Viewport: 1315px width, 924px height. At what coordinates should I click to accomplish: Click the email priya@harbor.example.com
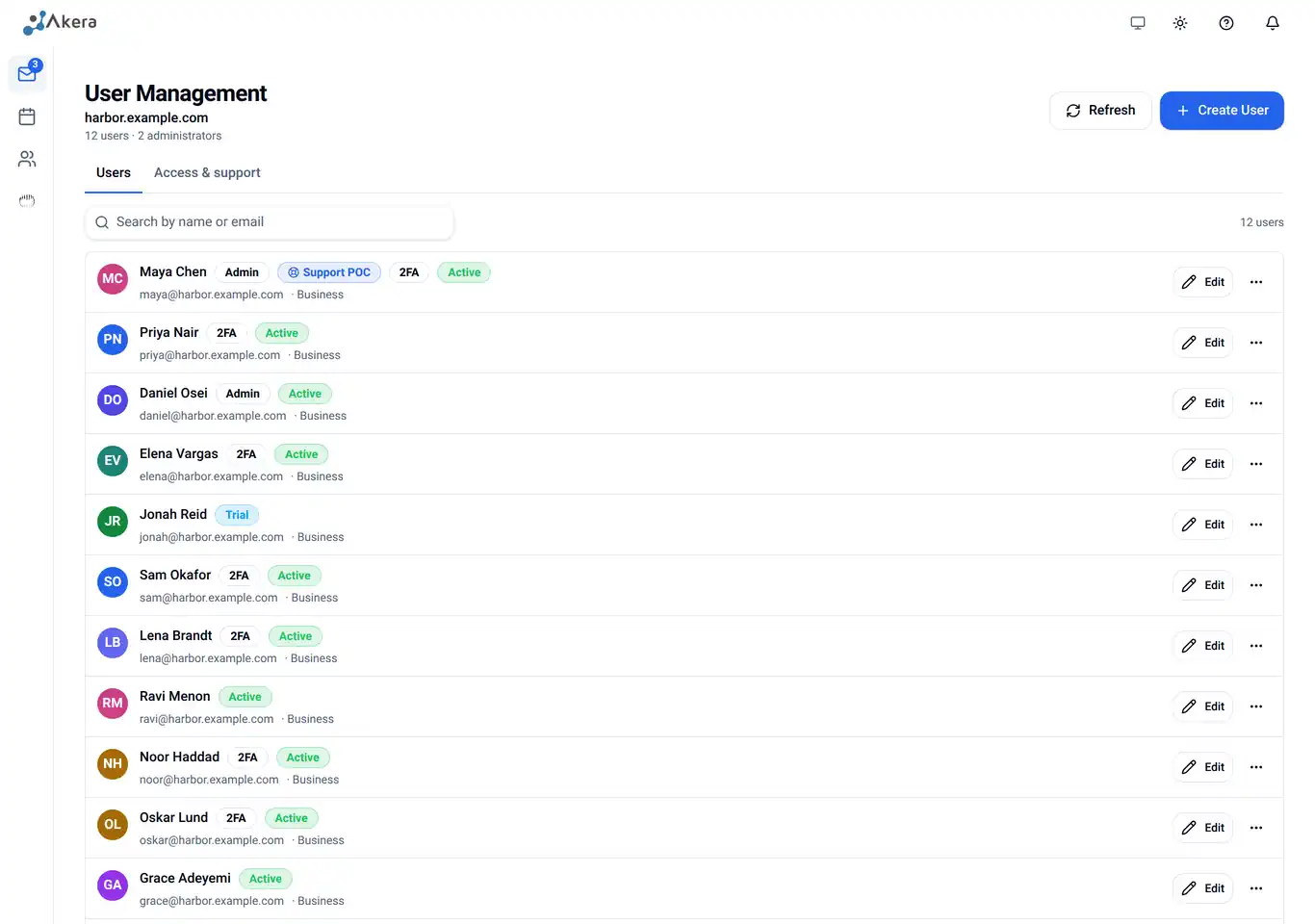pyautogui.click(x=210, y=355)
